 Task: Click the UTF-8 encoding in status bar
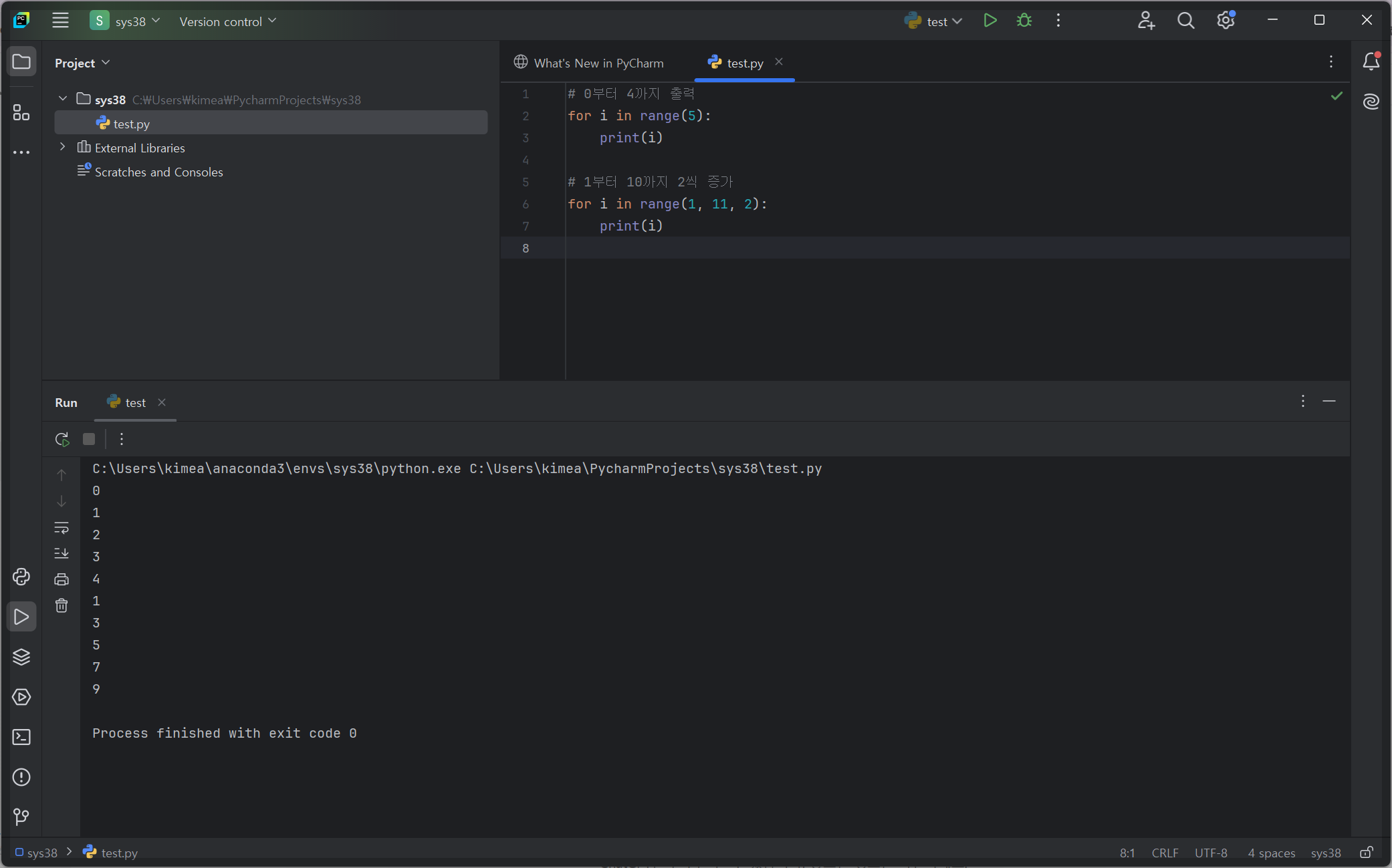pos(1211,853)
